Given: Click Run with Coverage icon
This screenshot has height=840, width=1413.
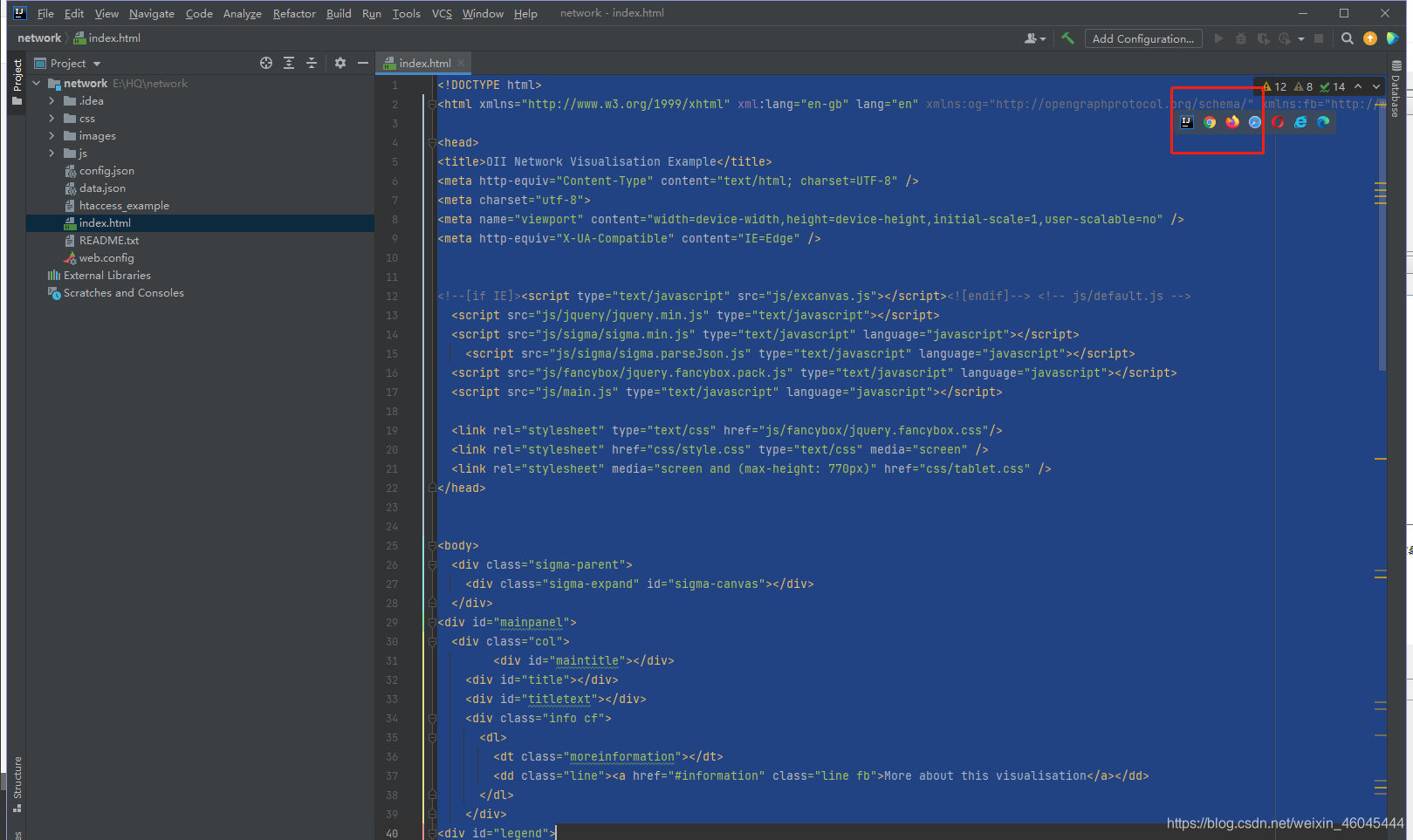Looking at the screenshot, I should tap(1263, 38).
